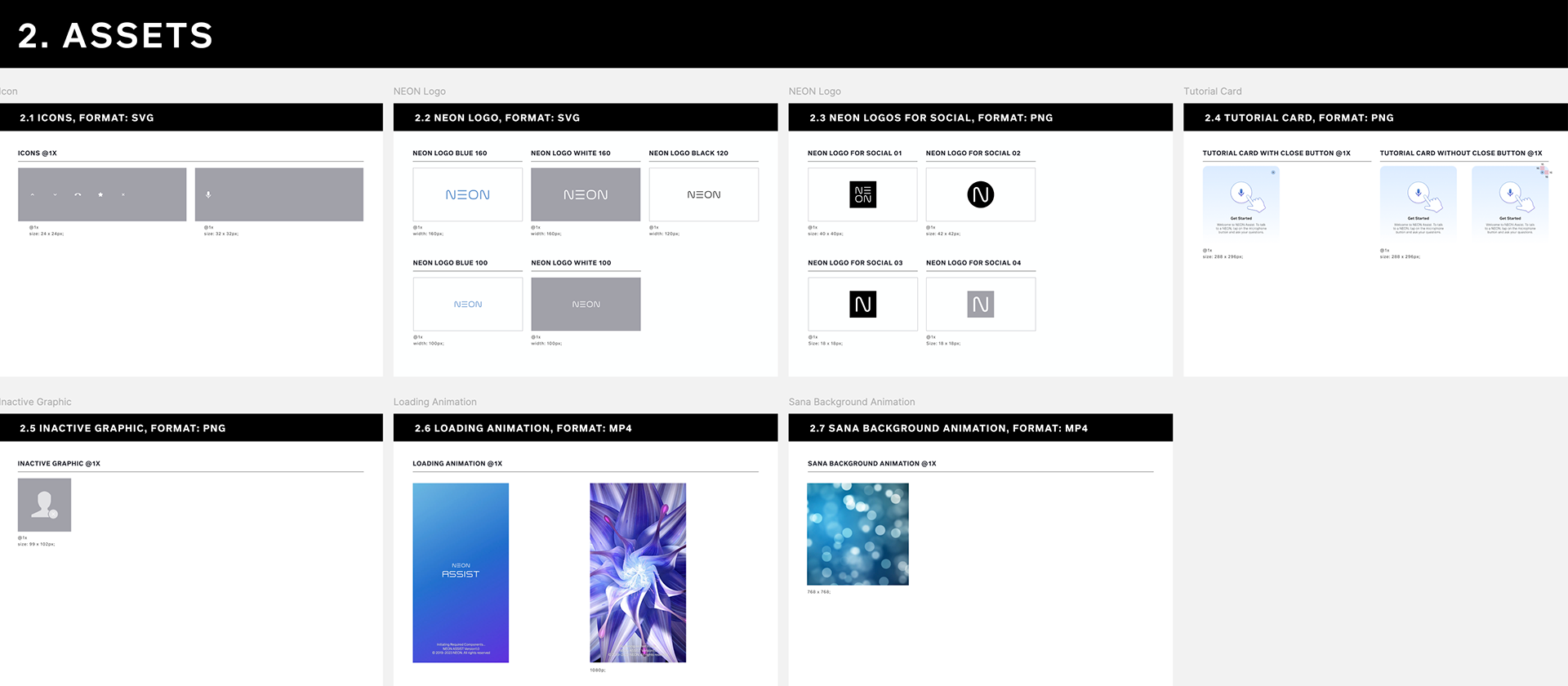1568x686 pixels.
Task: Click TUTORIAL CARD WITH CLOSE BUTTON @1X label
Action: tap(1276, 153)
